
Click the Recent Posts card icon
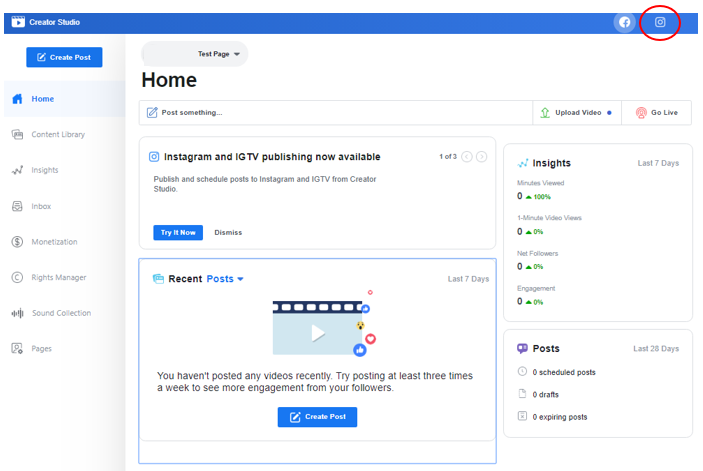tap(158, 279)
